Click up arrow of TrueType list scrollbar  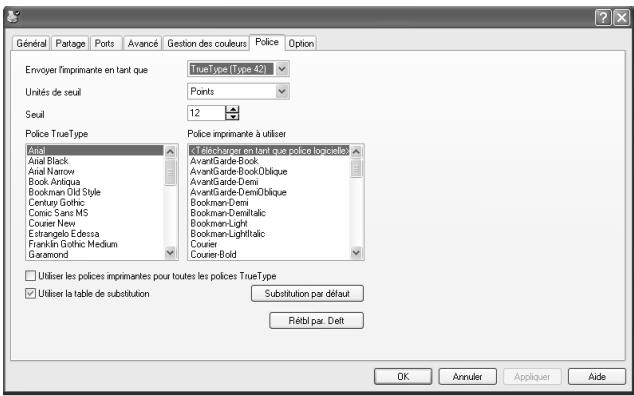(170, 152)
